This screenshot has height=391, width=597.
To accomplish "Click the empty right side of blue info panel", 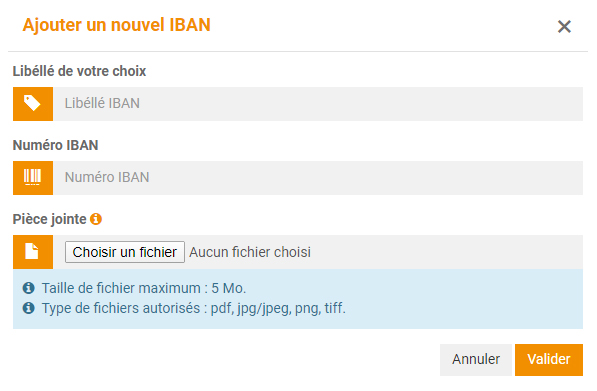I will (x=465, y=299).
